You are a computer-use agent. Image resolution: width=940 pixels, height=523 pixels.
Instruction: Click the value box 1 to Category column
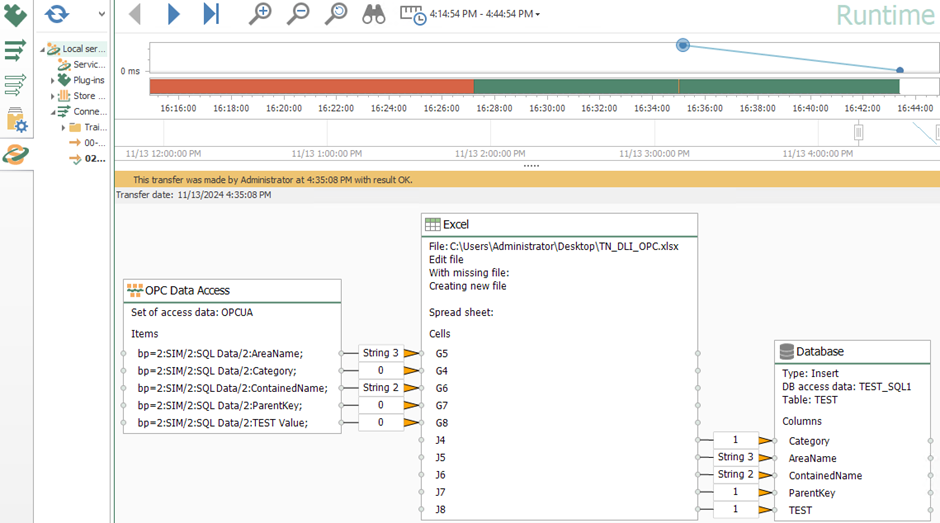pyautogui.click(x=736, y=440)
